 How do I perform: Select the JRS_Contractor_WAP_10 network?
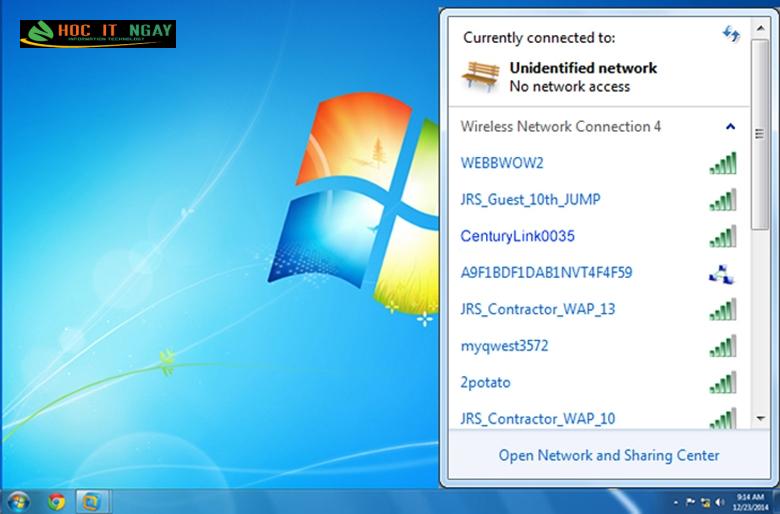coord(599,416)
